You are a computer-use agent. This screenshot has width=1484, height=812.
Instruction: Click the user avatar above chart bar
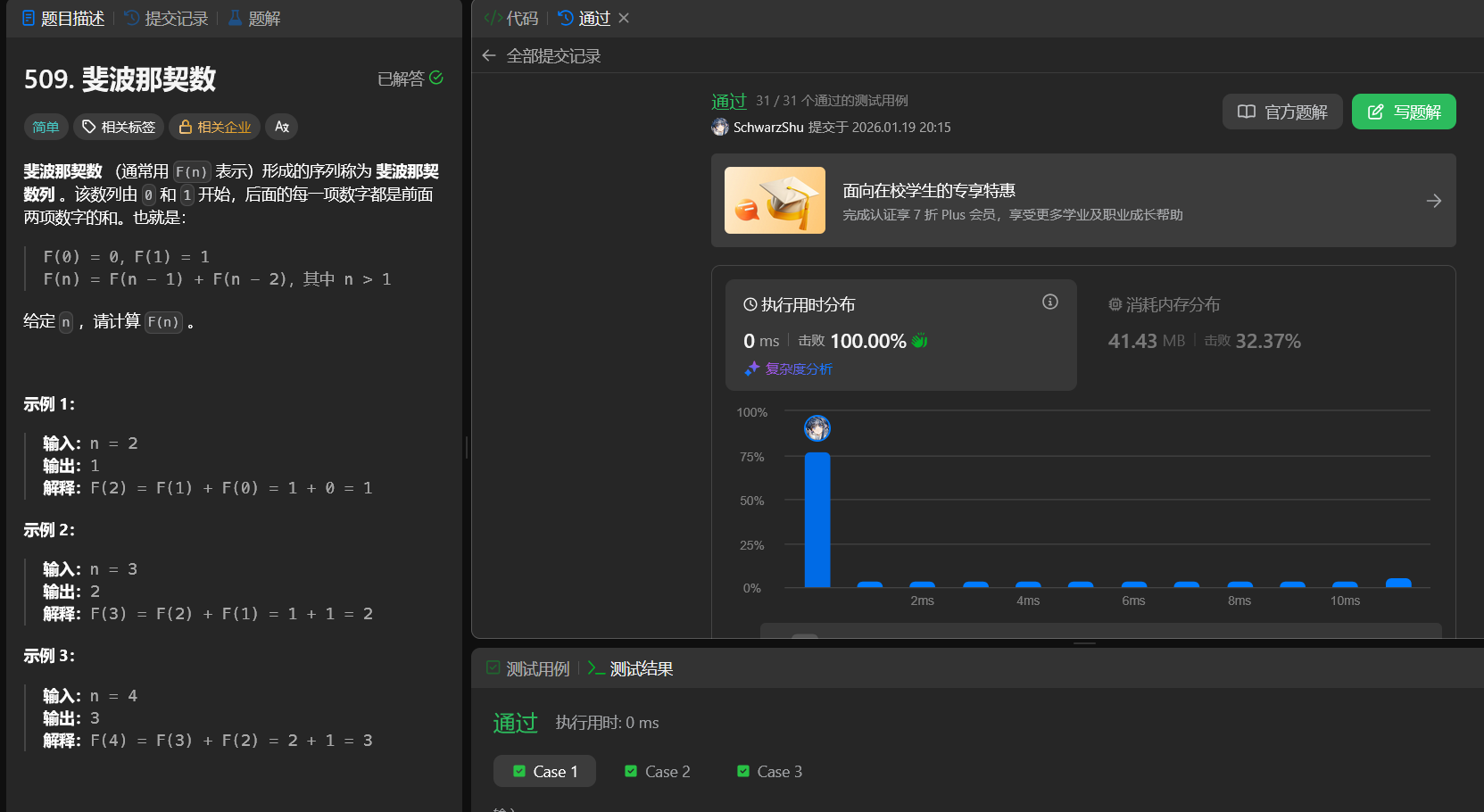pos(817,428)
